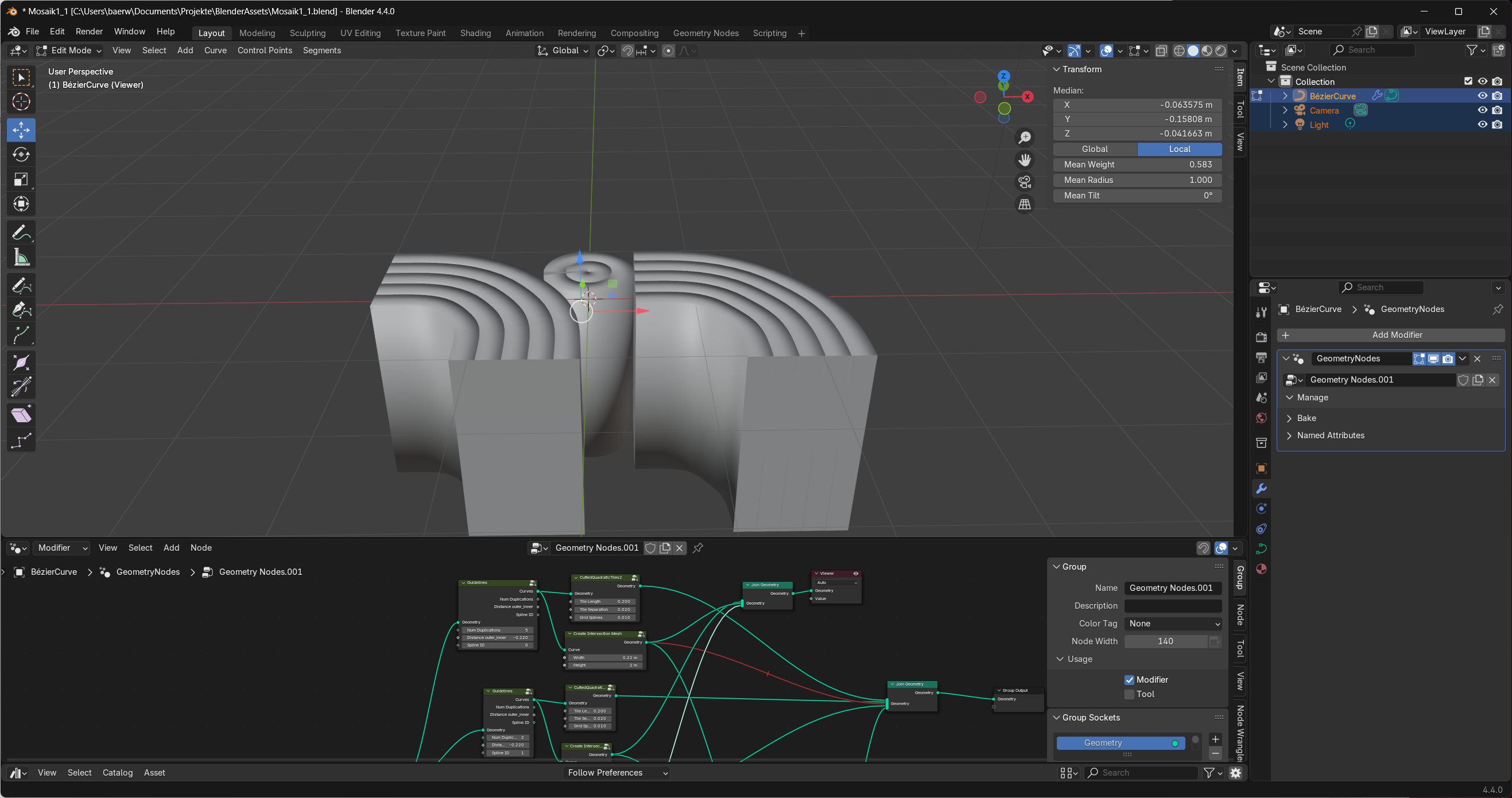Switch to the Geometry Nodes workspace tab

coord(705,33)
